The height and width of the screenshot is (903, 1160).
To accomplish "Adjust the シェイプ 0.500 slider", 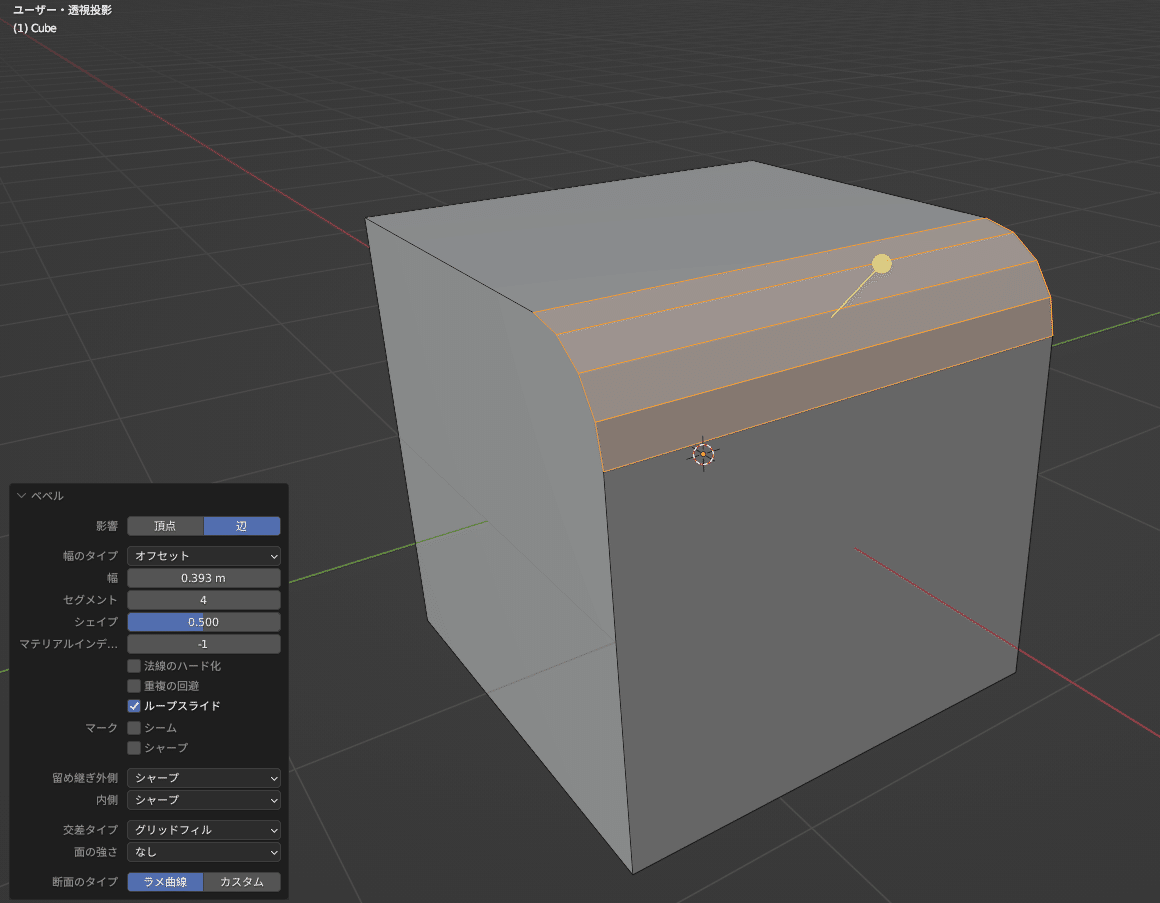I will click(x=203, y=622).
